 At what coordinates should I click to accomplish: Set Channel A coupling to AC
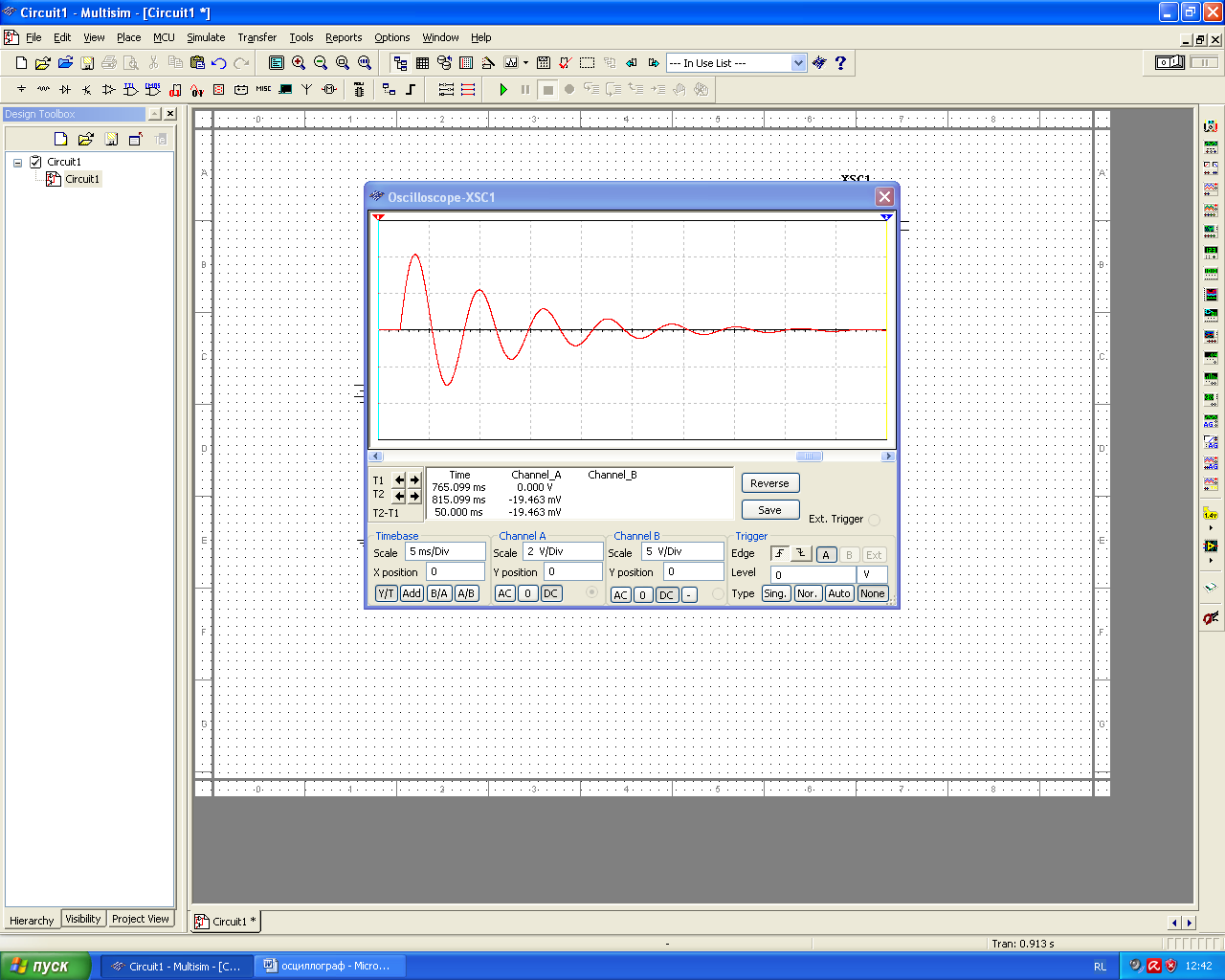point(505,593)
